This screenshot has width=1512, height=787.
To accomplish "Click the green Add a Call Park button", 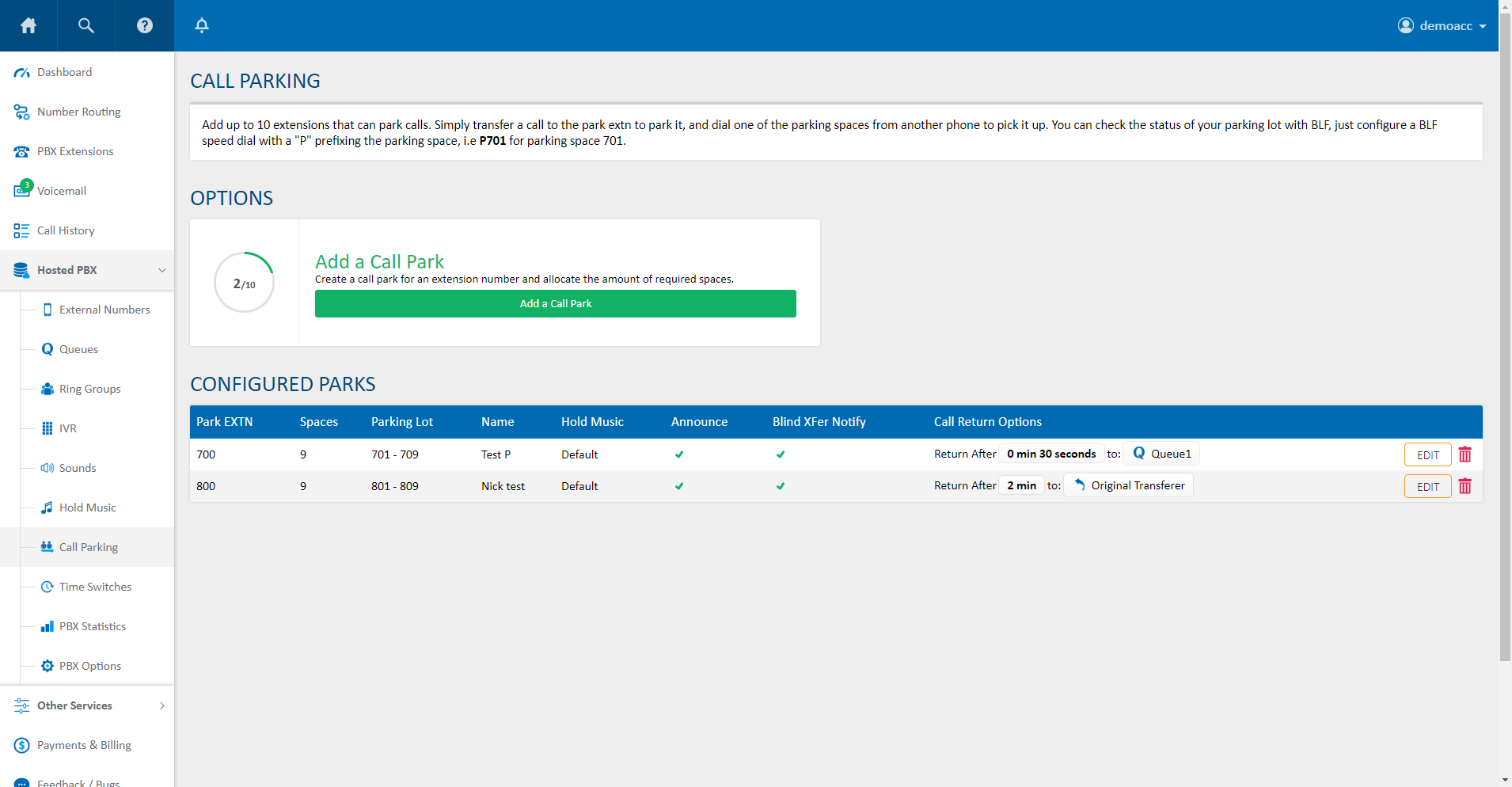I will pyautogui.click(x=555, y=304).
